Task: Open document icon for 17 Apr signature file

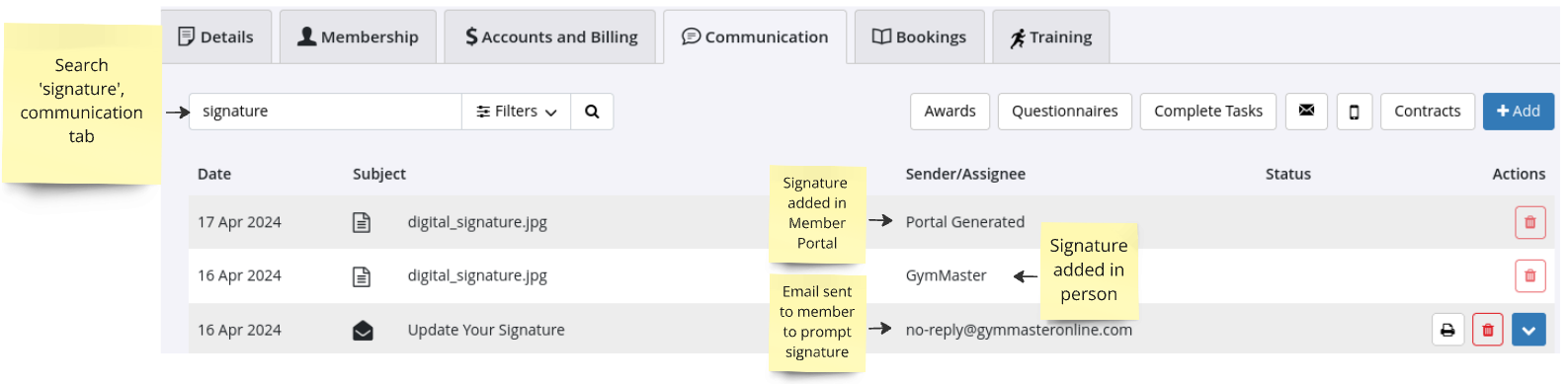Action: tap(362, 222)
